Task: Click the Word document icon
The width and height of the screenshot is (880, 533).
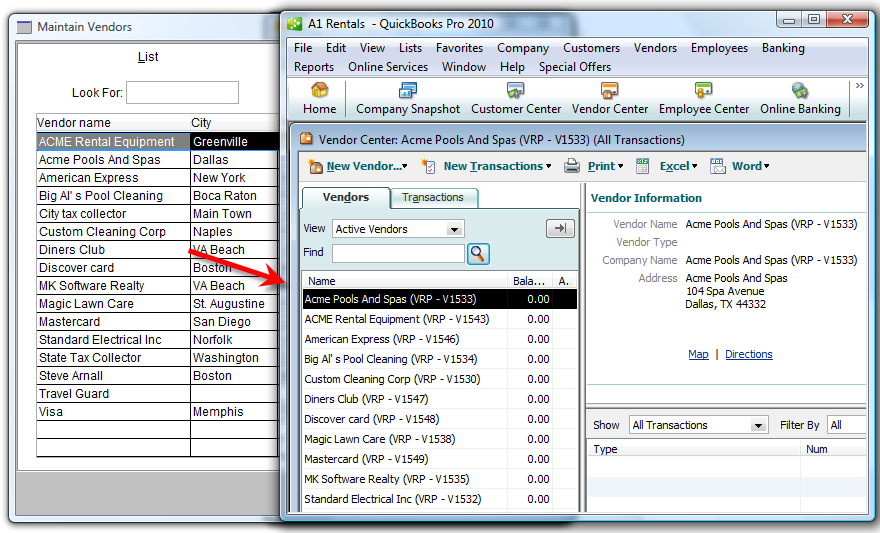Action: (718, 166)
